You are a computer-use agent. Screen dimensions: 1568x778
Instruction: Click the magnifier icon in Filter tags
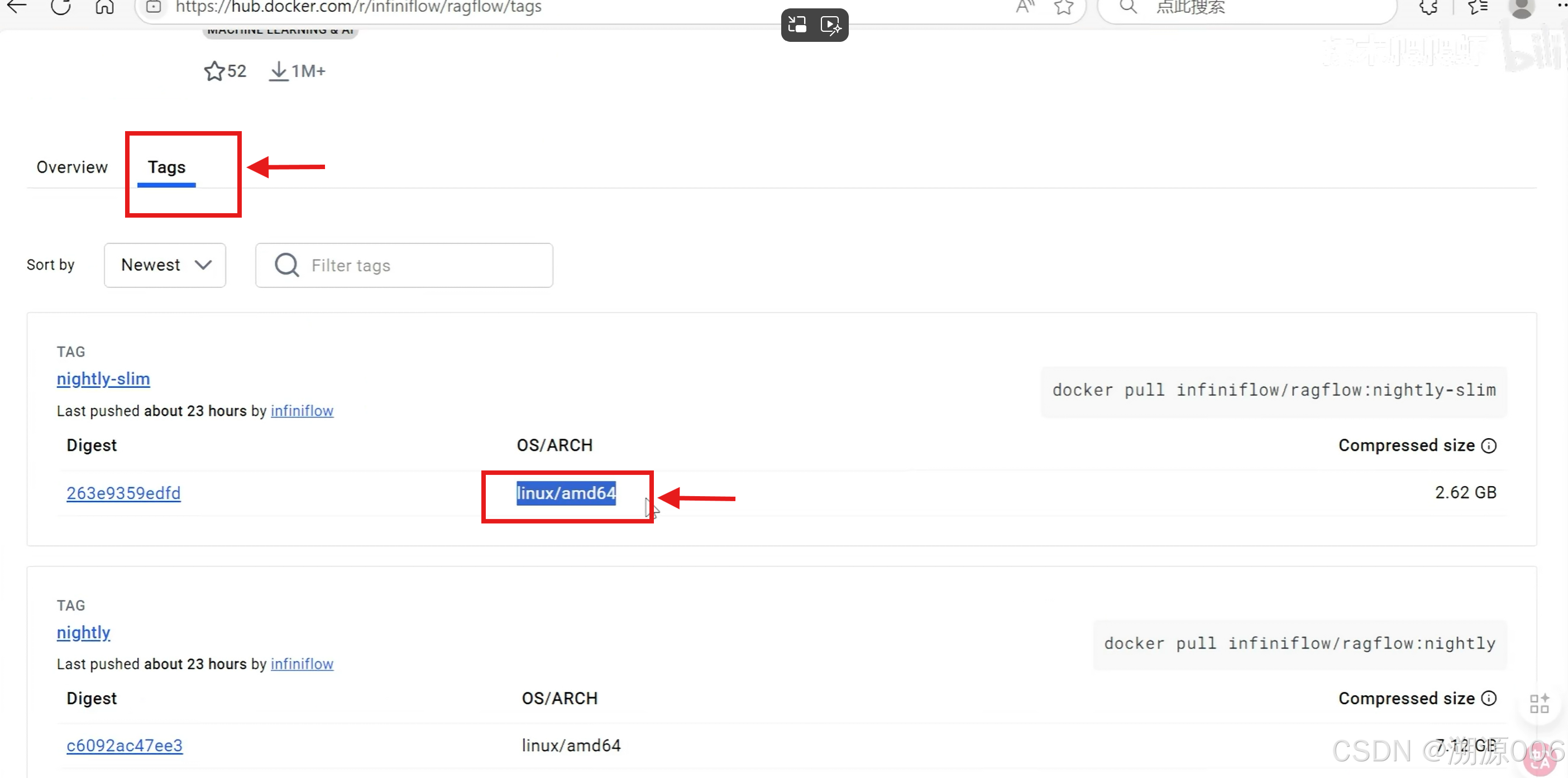coord(286,265)
